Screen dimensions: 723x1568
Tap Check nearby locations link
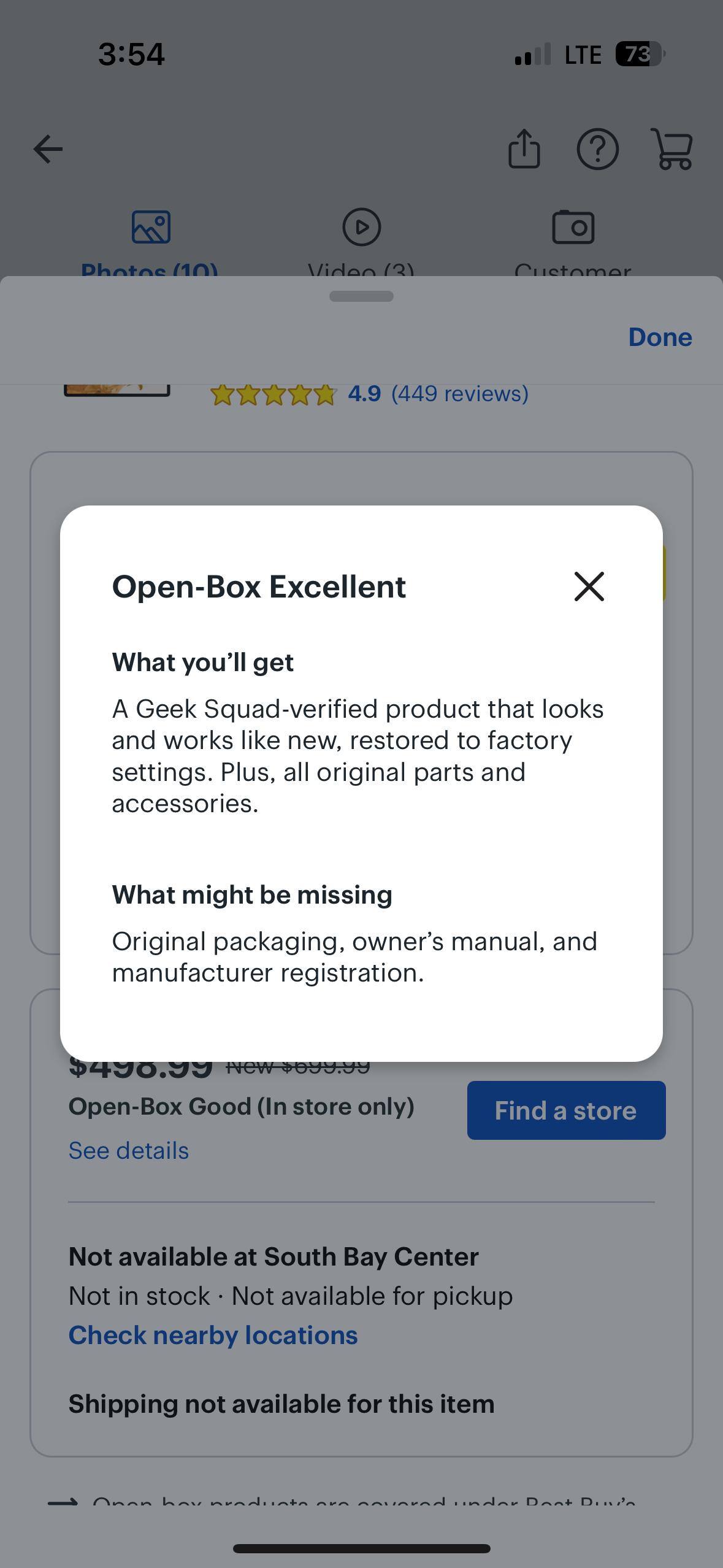[x=213, y=1335]
